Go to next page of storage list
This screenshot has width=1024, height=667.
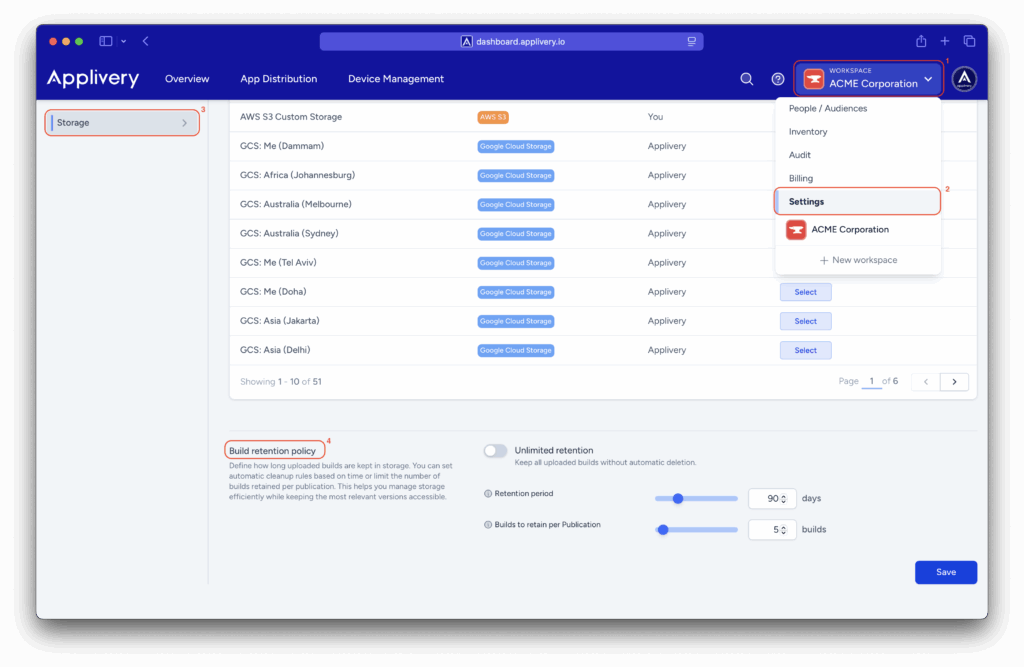tap(954, 382)
